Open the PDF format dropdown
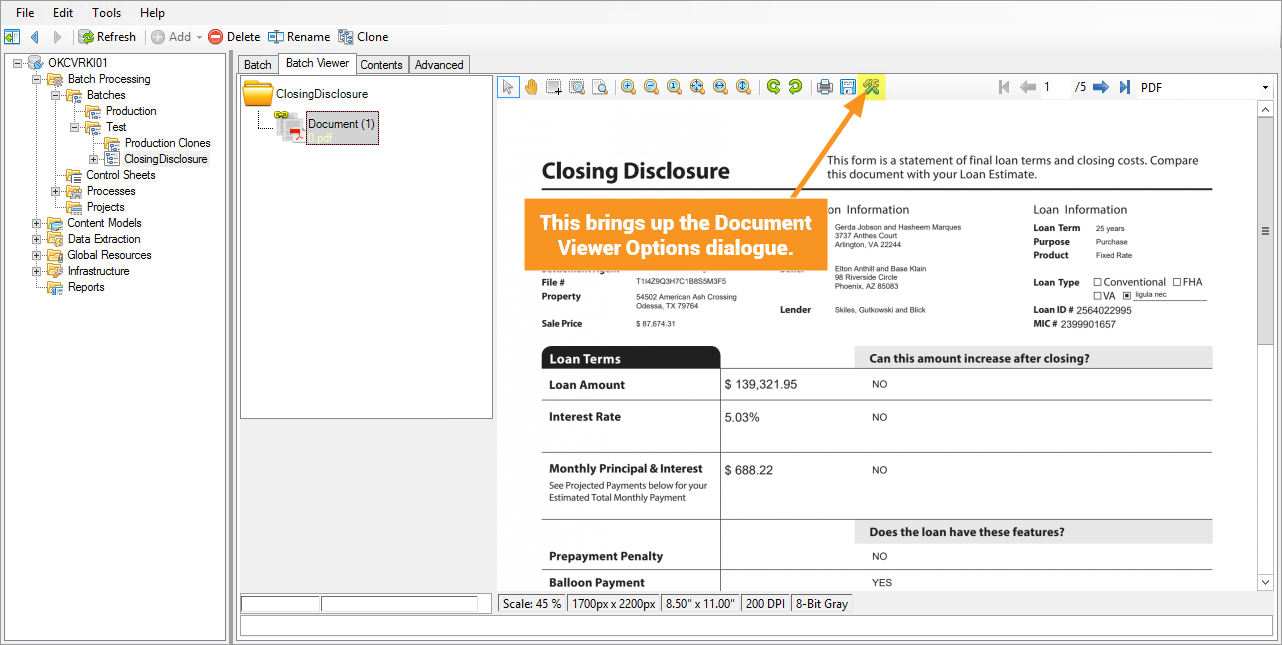 pyautogui.click(x=1265, y=87)
